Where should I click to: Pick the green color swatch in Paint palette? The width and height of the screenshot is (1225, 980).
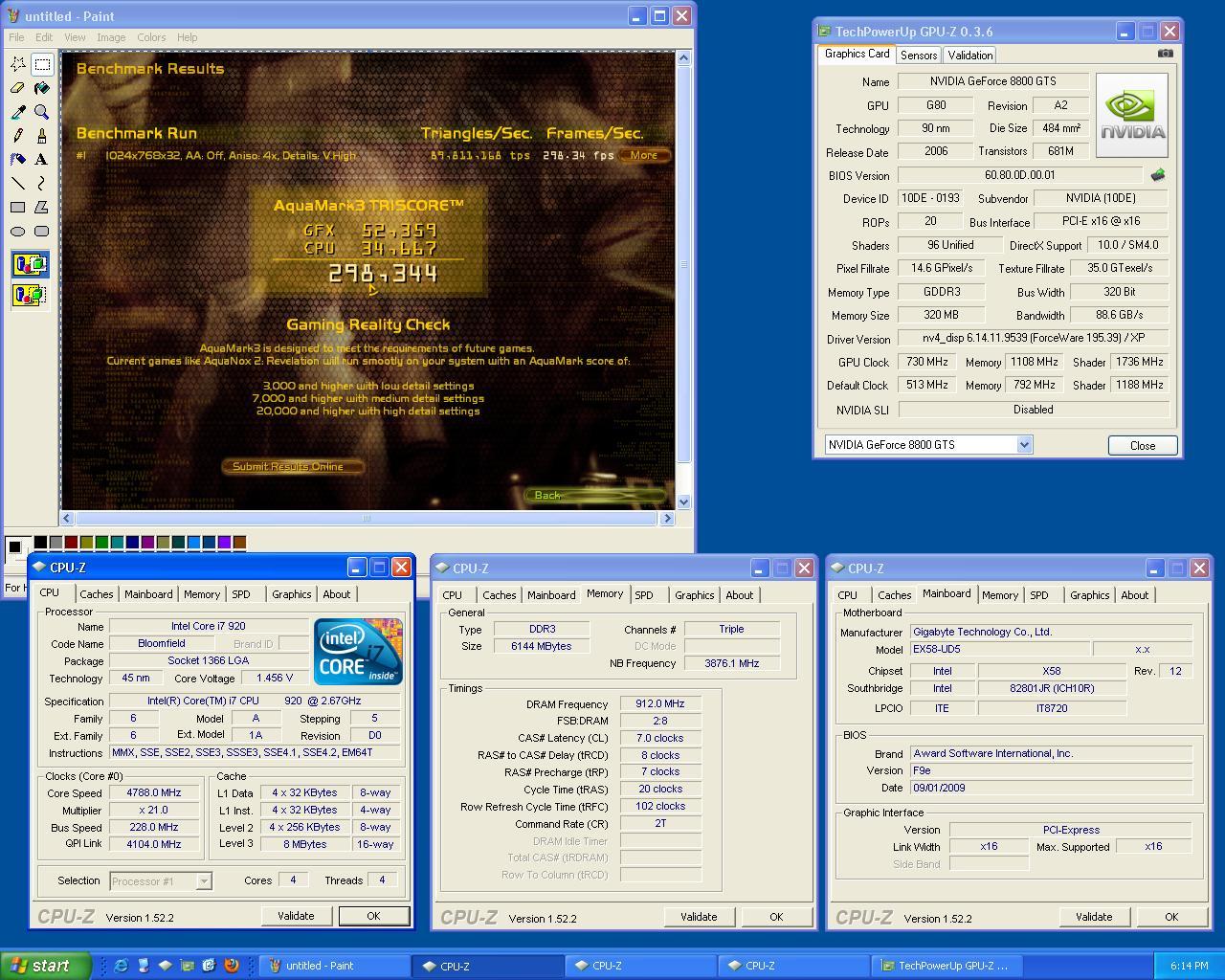click(102, 543)
